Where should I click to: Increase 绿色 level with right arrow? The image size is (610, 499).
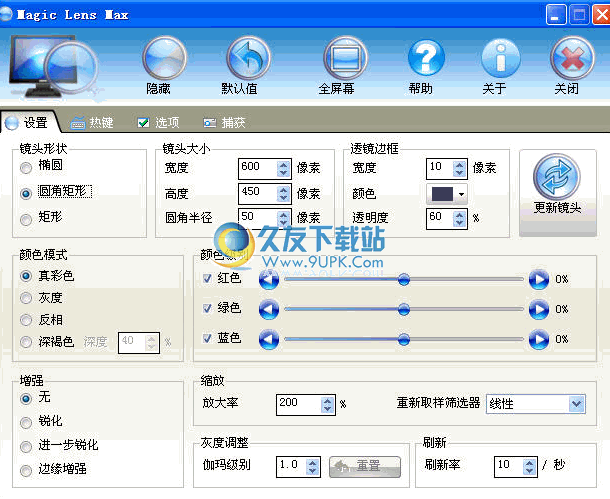539,309
